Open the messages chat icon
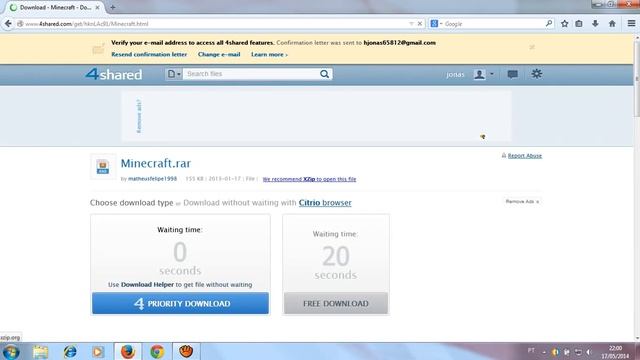 512,74
